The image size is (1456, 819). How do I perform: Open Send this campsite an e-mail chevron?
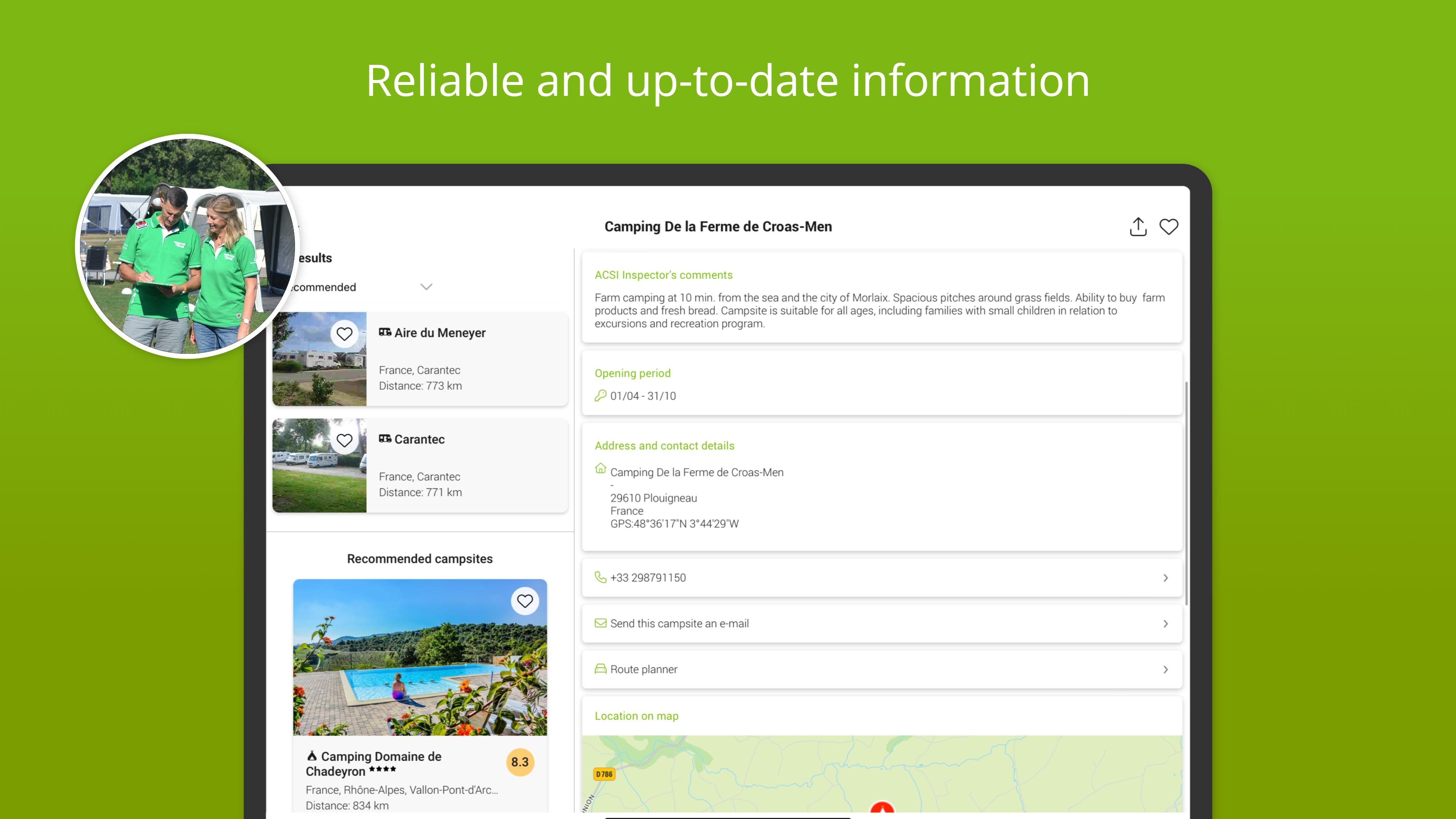point(1165,623)
